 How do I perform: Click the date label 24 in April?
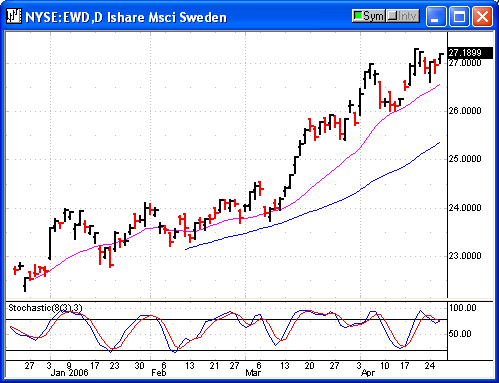[x=430, y=366]
